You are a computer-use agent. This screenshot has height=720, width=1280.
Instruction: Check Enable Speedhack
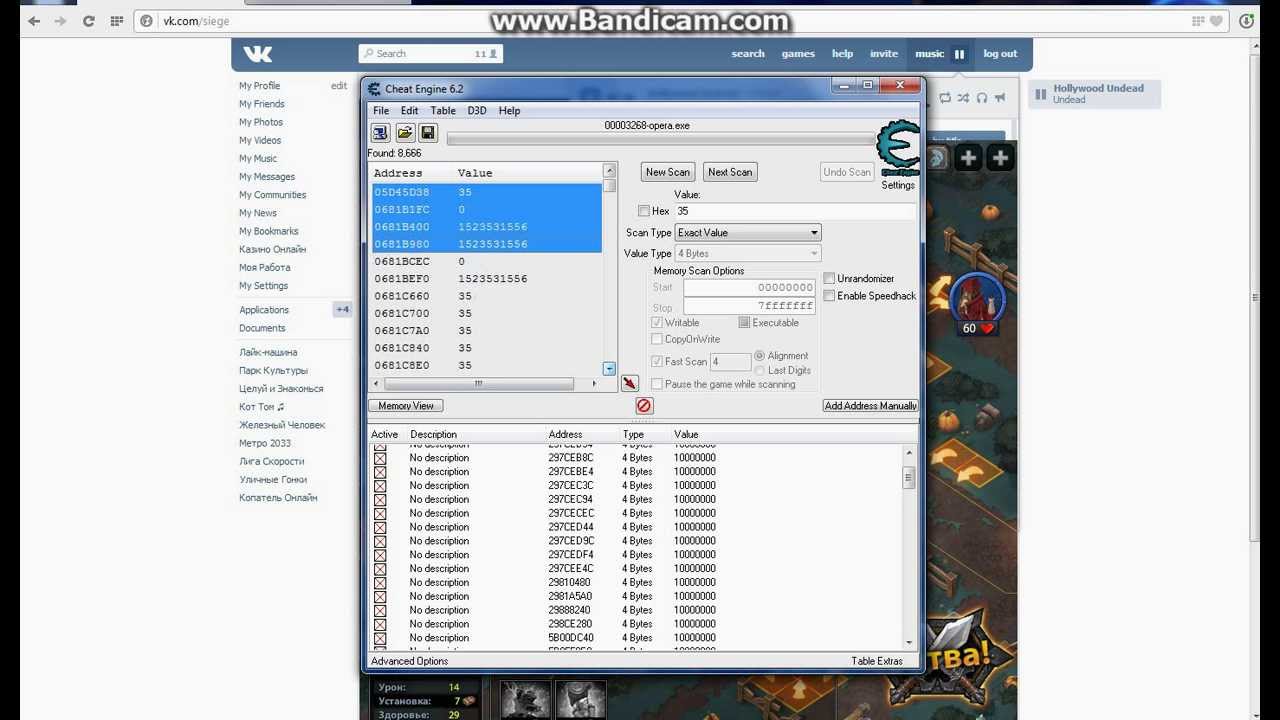click(x=829, y=296)
